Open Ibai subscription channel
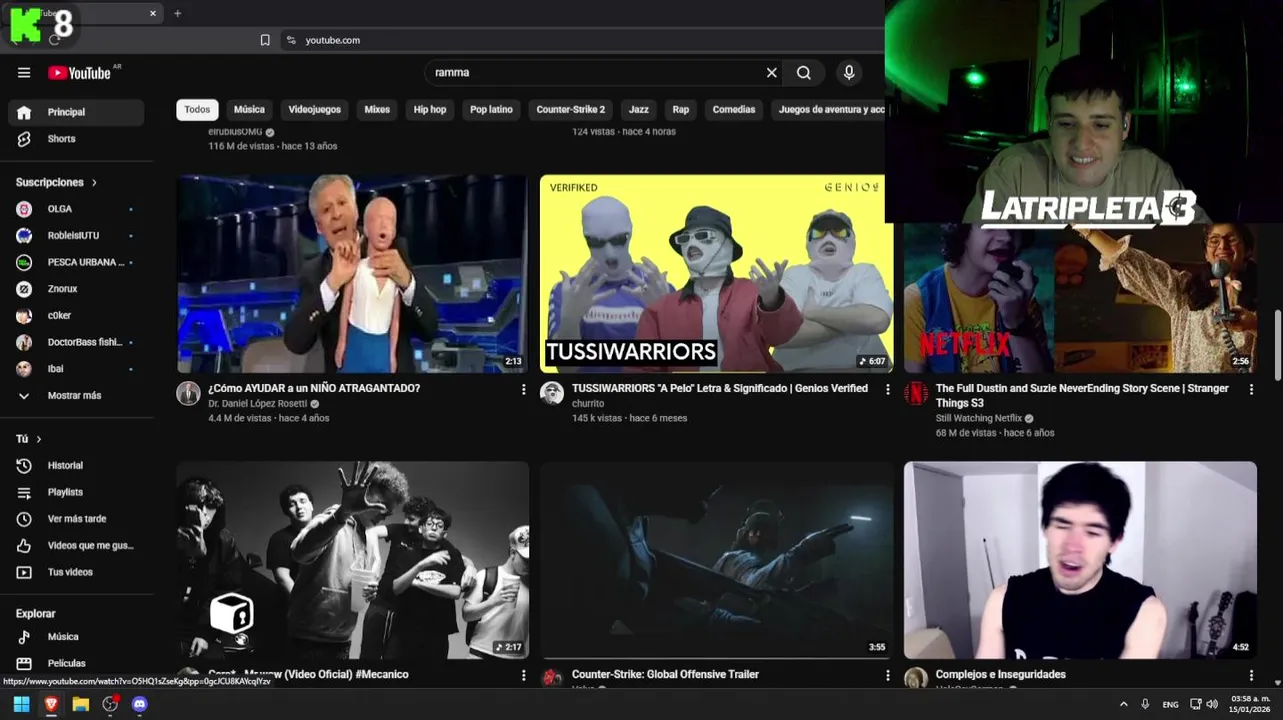 click(x=76, y=369)
